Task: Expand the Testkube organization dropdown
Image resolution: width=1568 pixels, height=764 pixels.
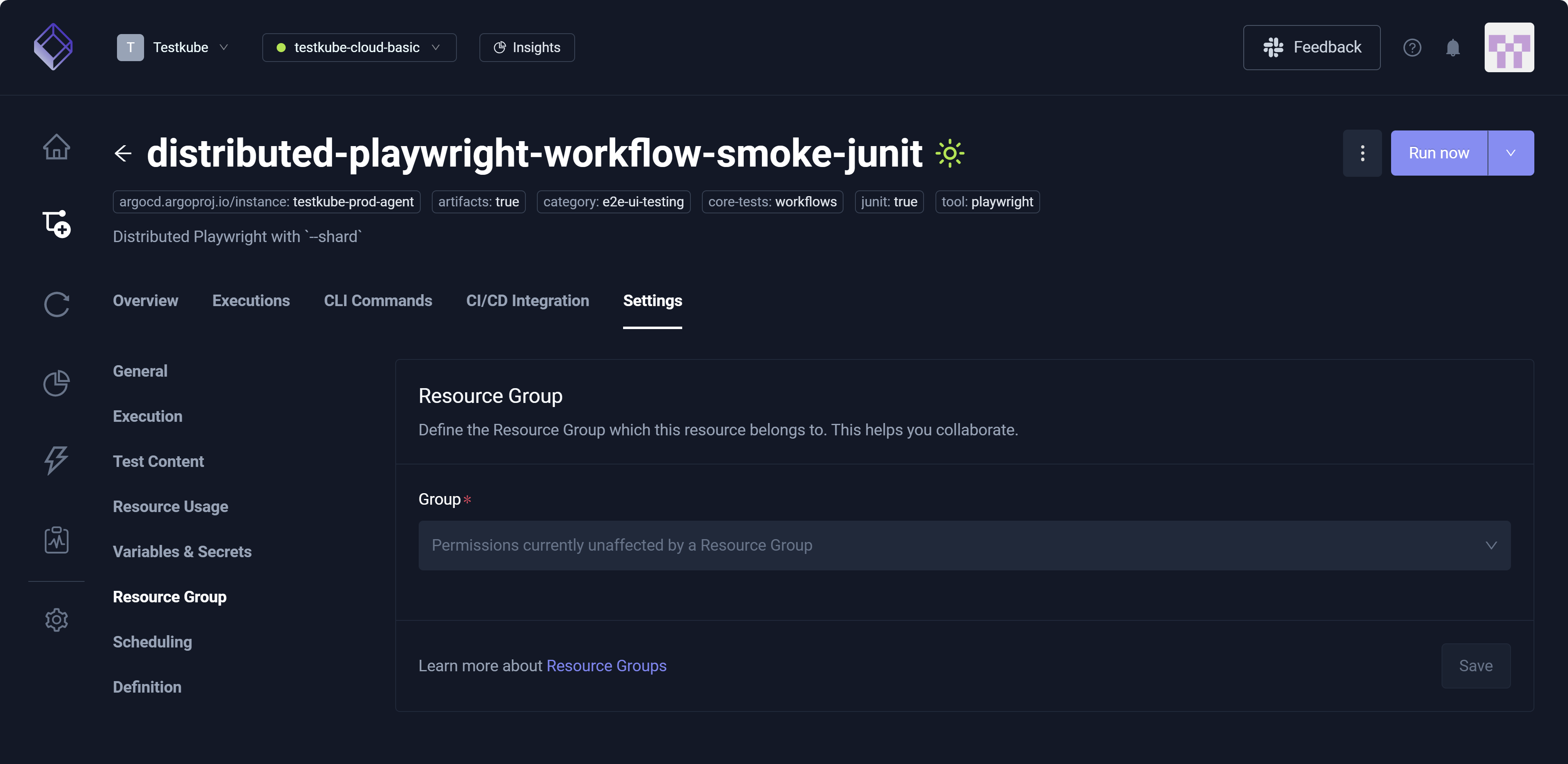Action: click(x=174, y=48)
